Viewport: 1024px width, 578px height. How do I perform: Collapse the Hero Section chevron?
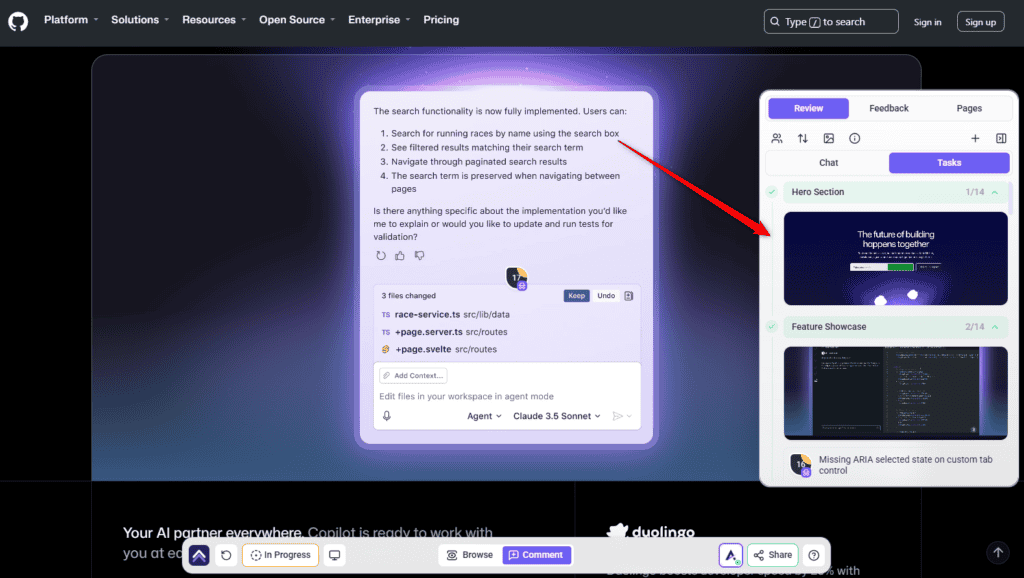[995, 192]
